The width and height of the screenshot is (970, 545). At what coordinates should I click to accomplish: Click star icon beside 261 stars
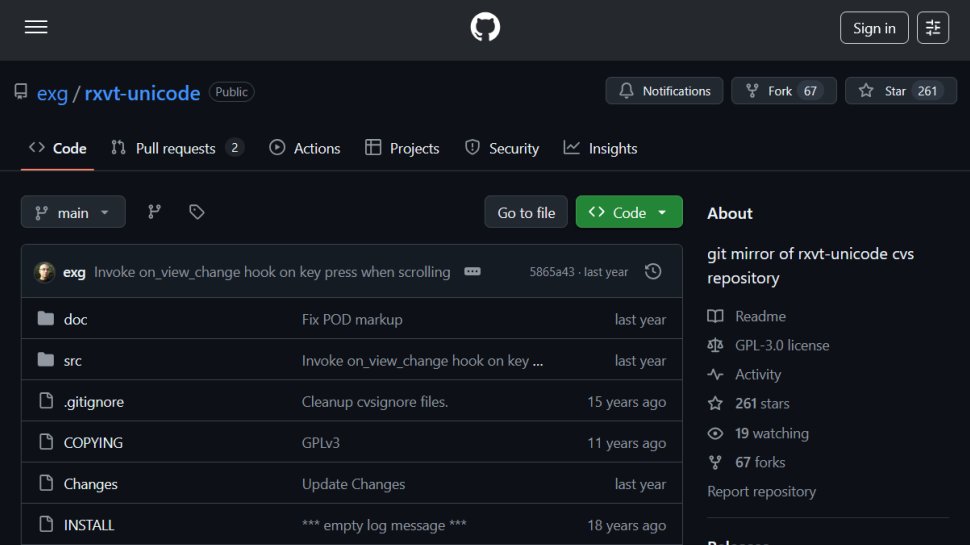click(715, 403)
